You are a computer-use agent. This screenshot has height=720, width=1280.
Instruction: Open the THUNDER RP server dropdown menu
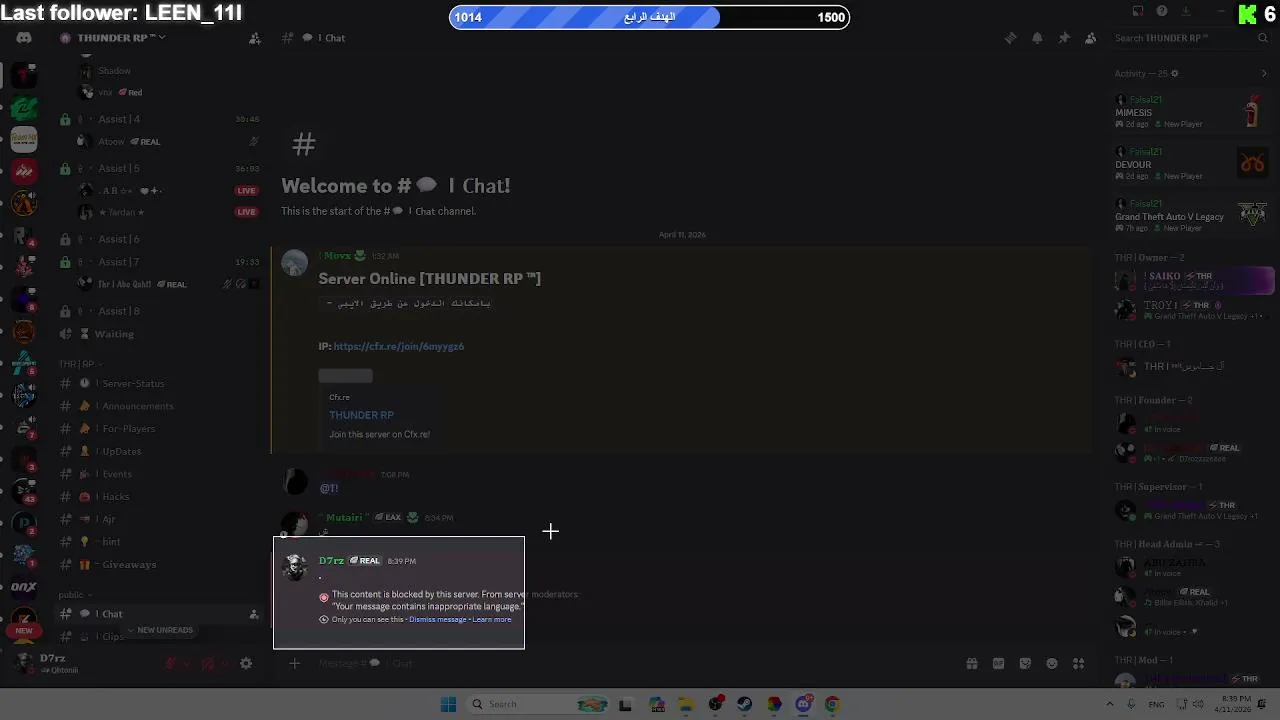coord(113,38)
